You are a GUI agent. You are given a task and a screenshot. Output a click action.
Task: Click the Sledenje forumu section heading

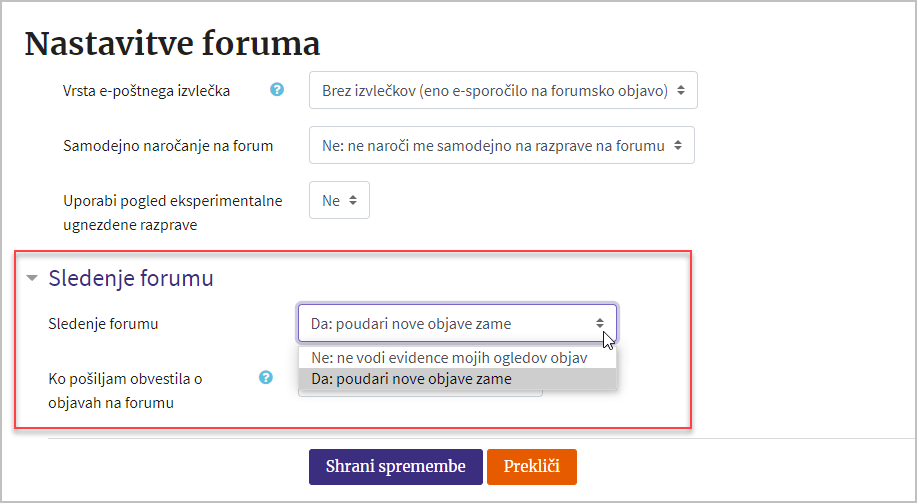pyautogui.click(x=131, y=278)
